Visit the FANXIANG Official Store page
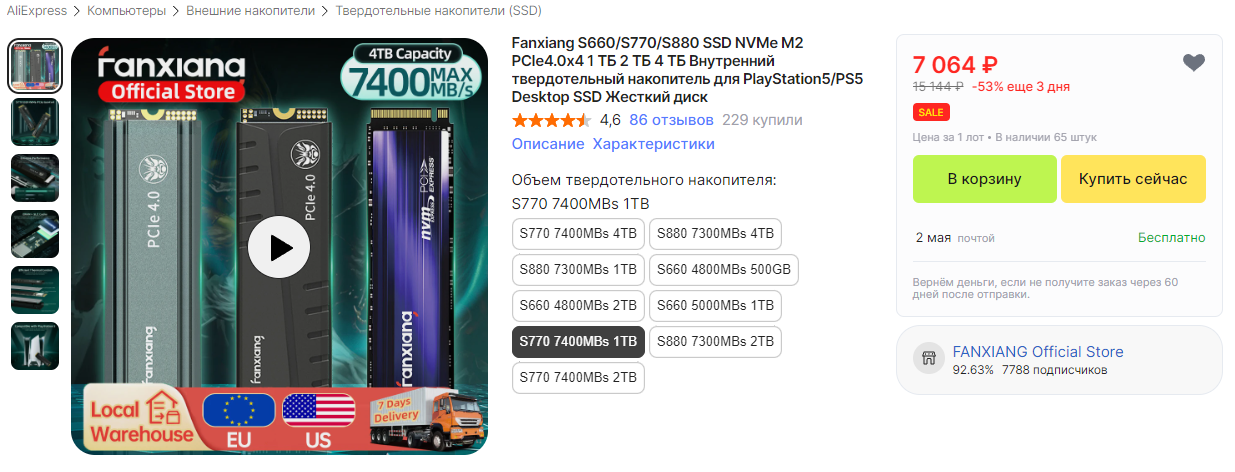The image size is (1235, 472). [1038, 352]
